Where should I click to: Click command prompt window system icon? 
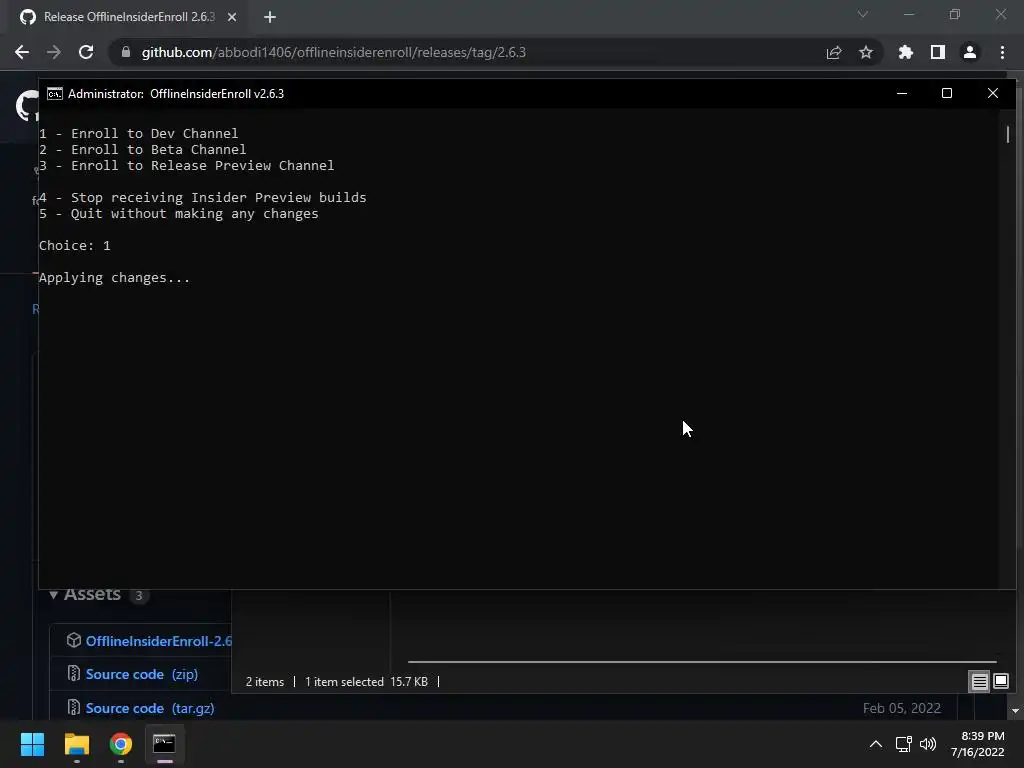pyautogui.click(x=55, y=94)
